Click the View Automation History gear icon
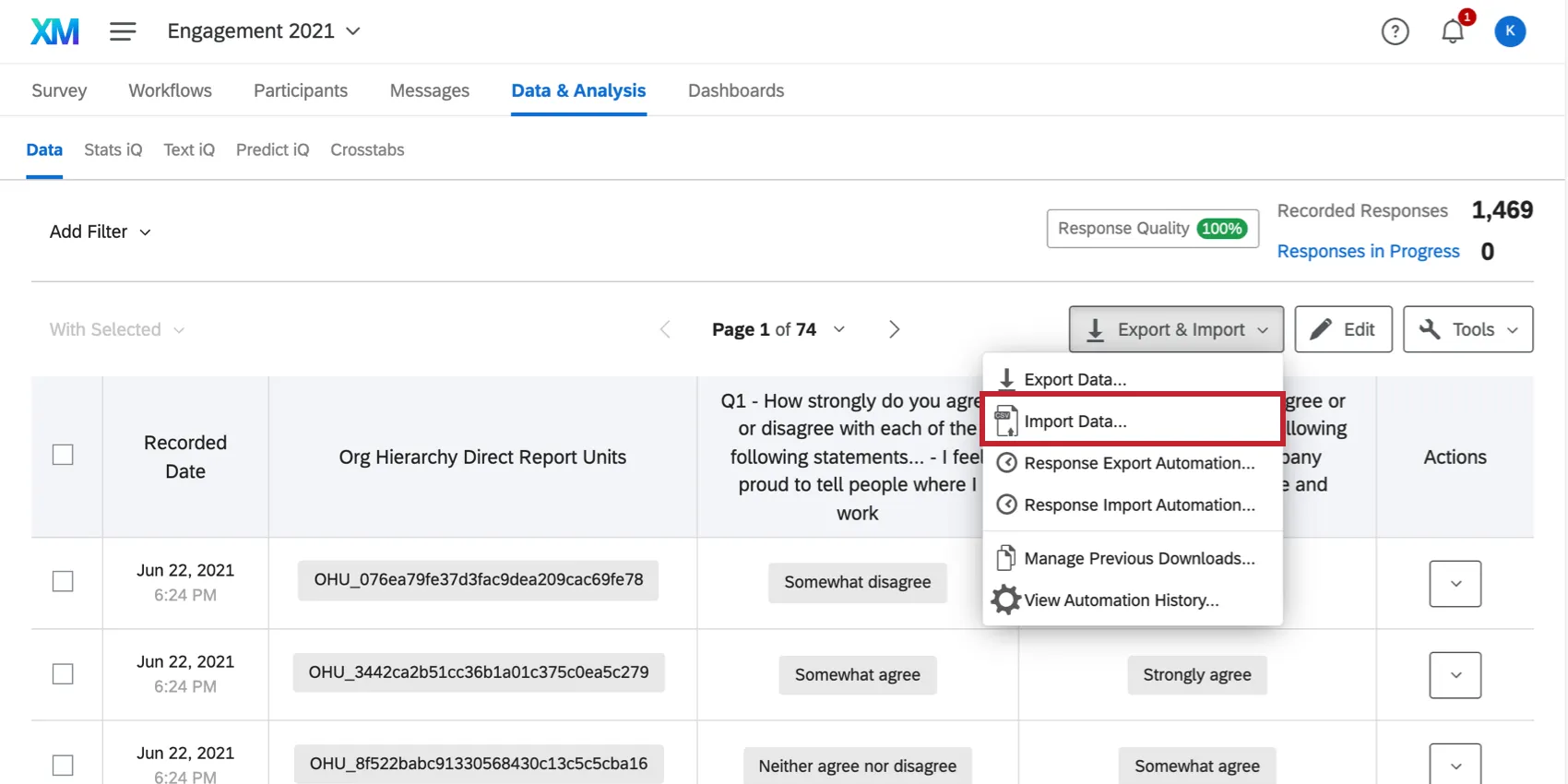This screenshot has width=1568, height=784. tap(1005, 600)
